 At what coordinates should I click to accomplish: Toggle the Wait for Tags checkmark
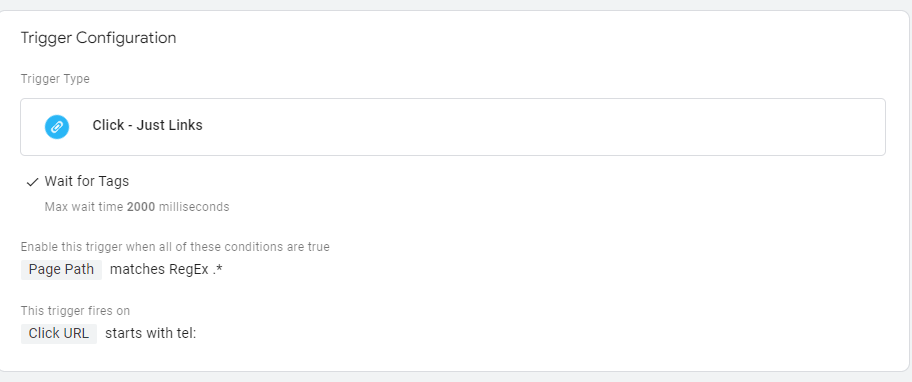tap(33, 182)
